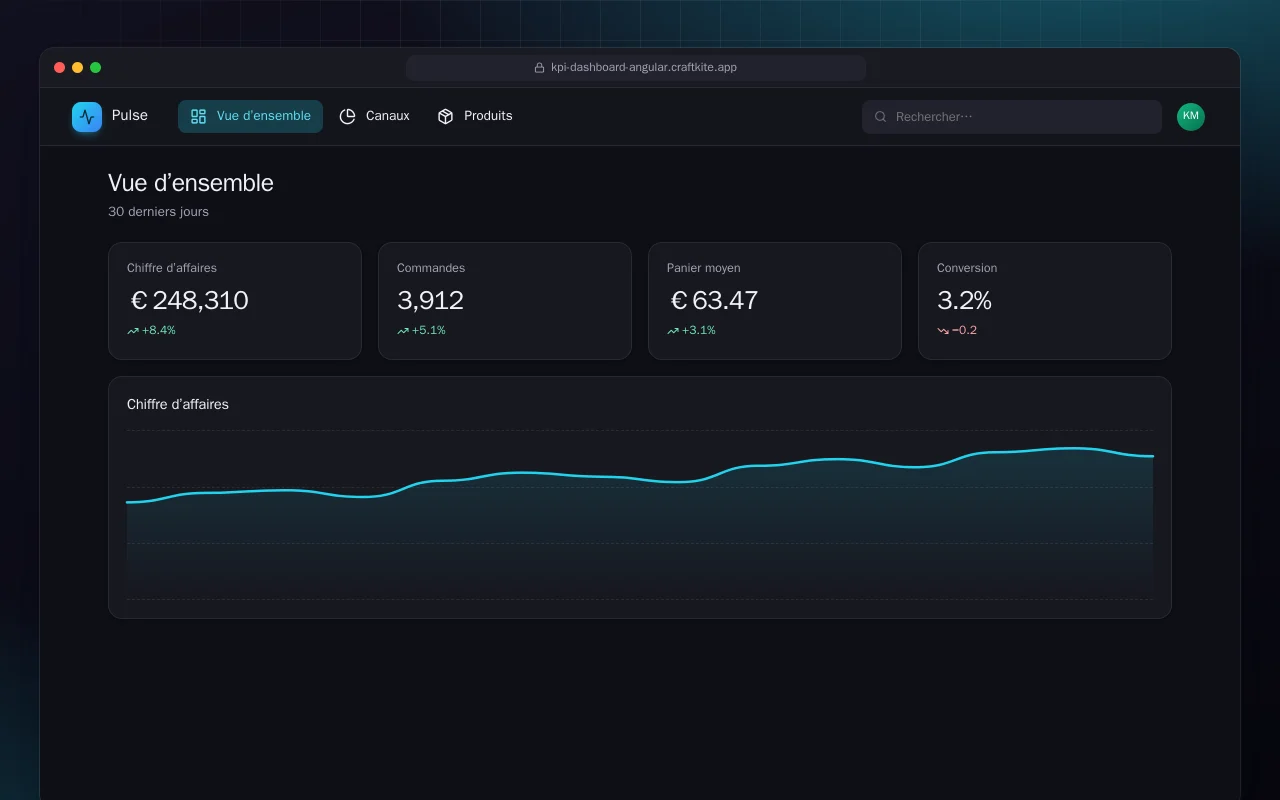Click the Canaux pie chart icon
The height and width of the screenshot is (800, 1280).
[347, 116]
